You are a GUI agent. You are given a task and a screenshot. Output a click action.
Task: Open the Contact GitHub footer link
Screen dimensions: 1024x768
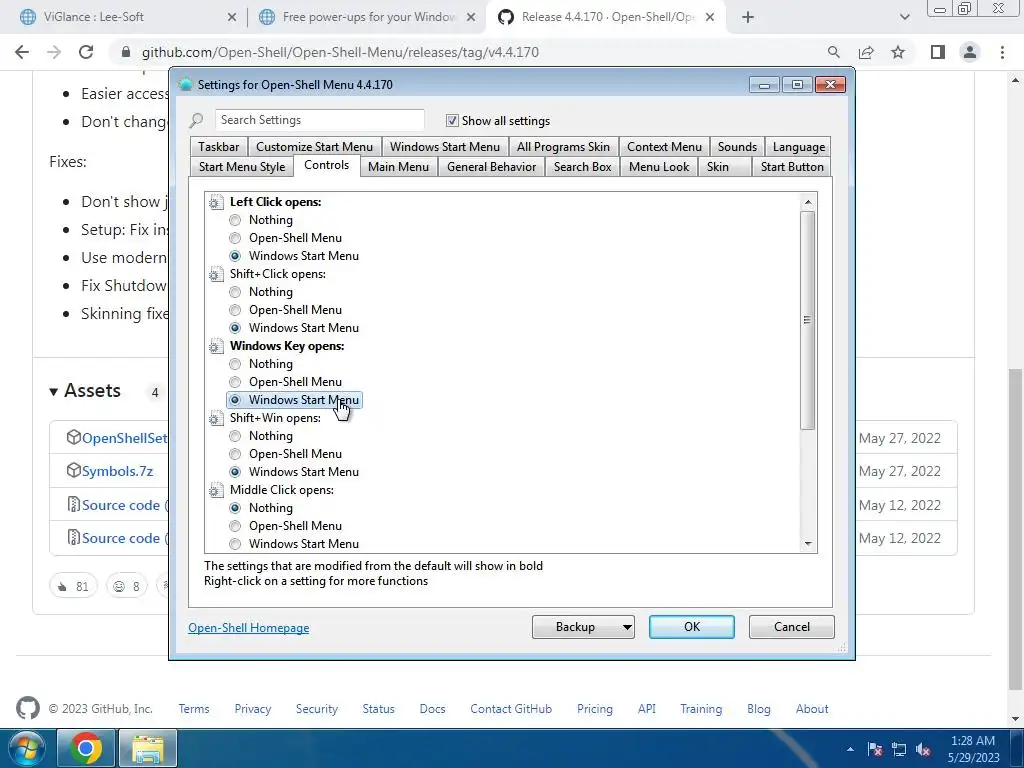(511, 709)
